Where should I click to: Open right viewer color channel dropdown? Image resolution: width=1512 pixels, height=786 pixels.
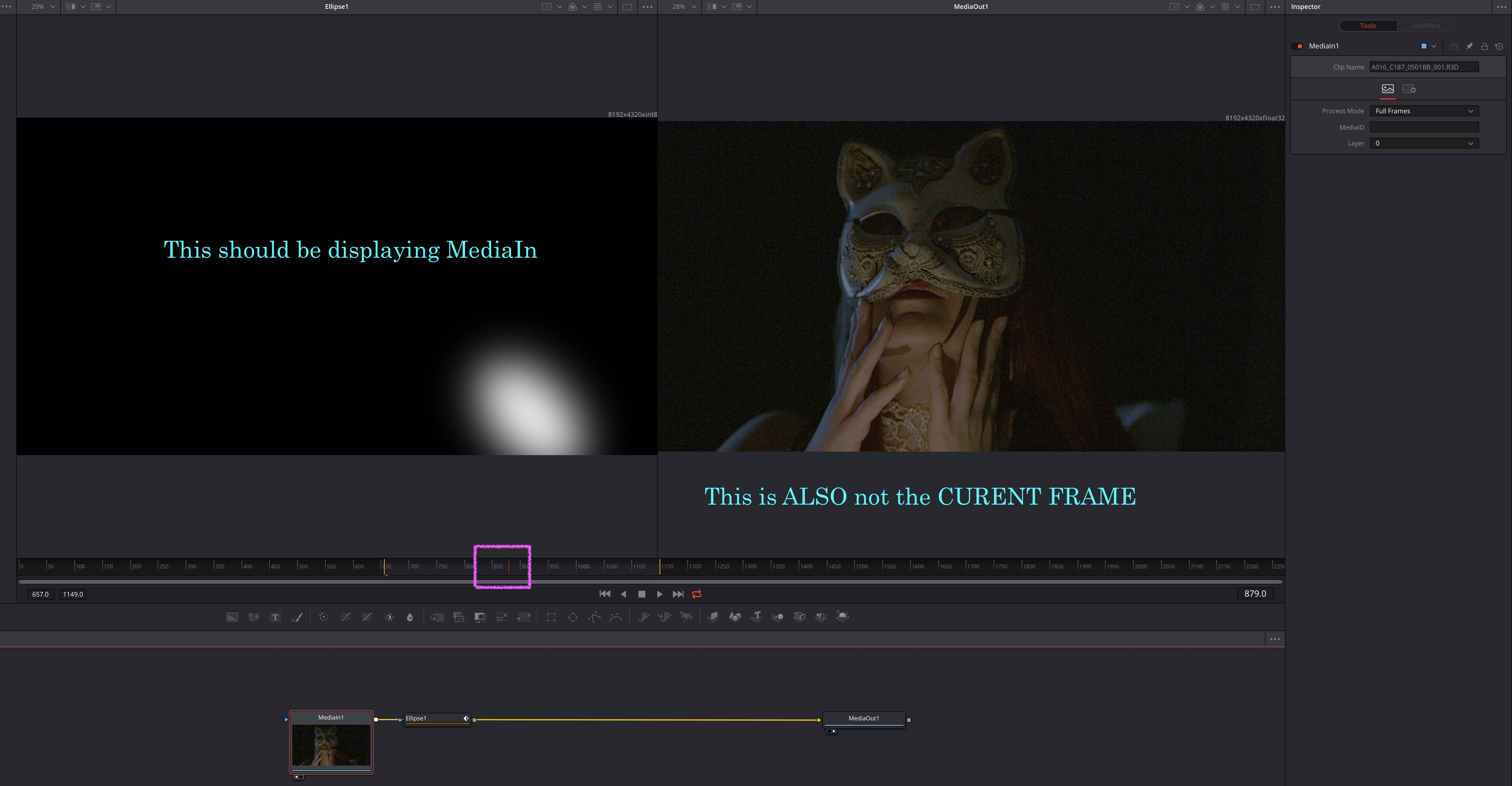point(1212,7)
